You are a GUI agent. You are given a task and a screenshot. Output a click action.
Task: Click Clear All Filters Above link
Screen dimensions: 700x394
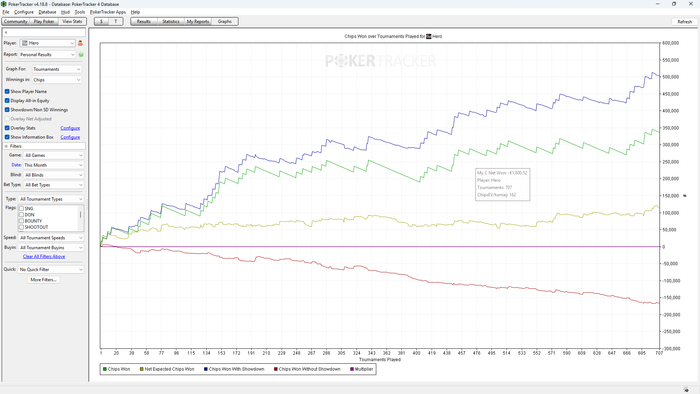coord(44,257)
